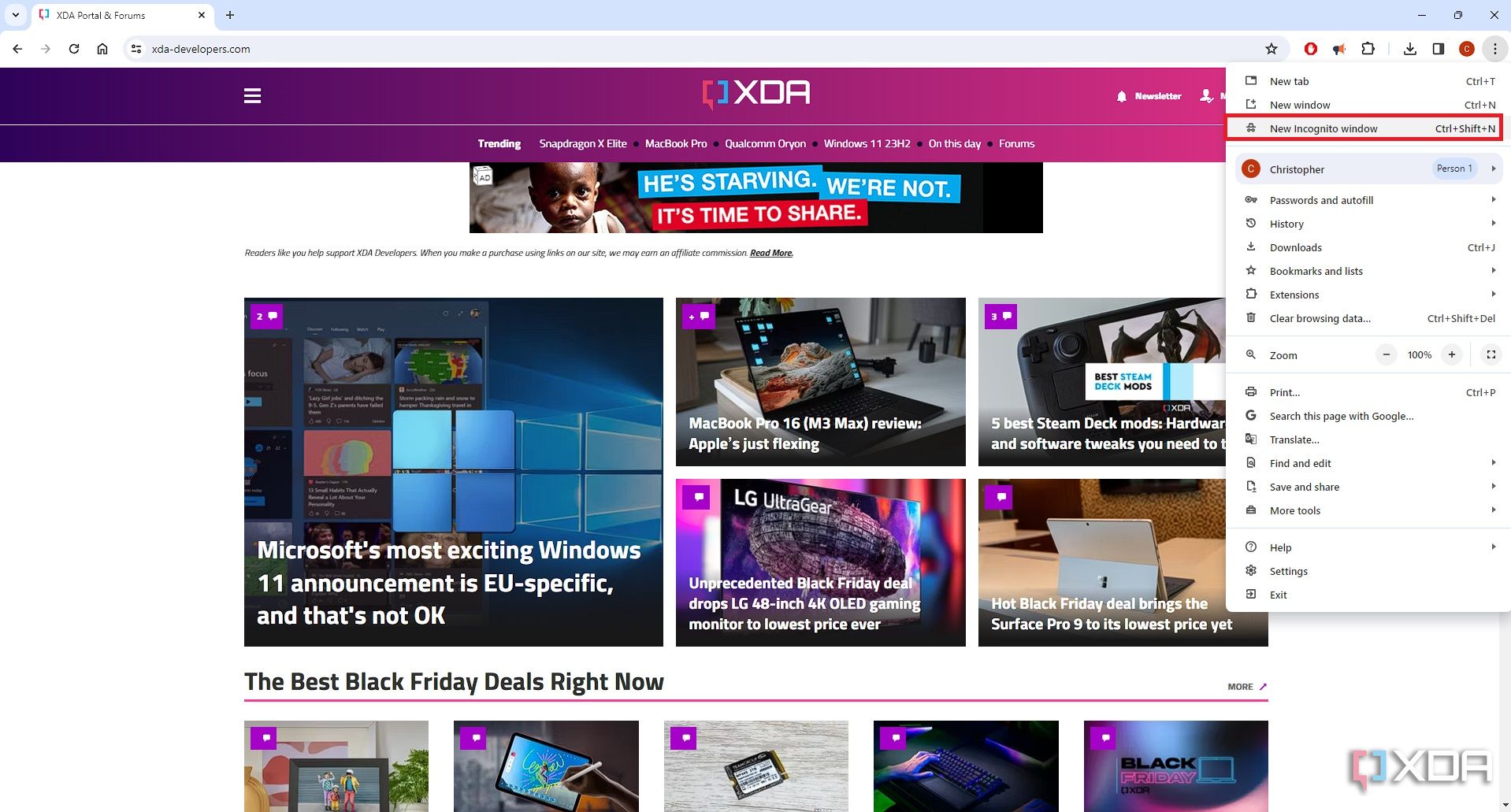Expand the Christopher profile submenu
The width and height of the screenshot is (1511, 812).
pos(1368,169)
